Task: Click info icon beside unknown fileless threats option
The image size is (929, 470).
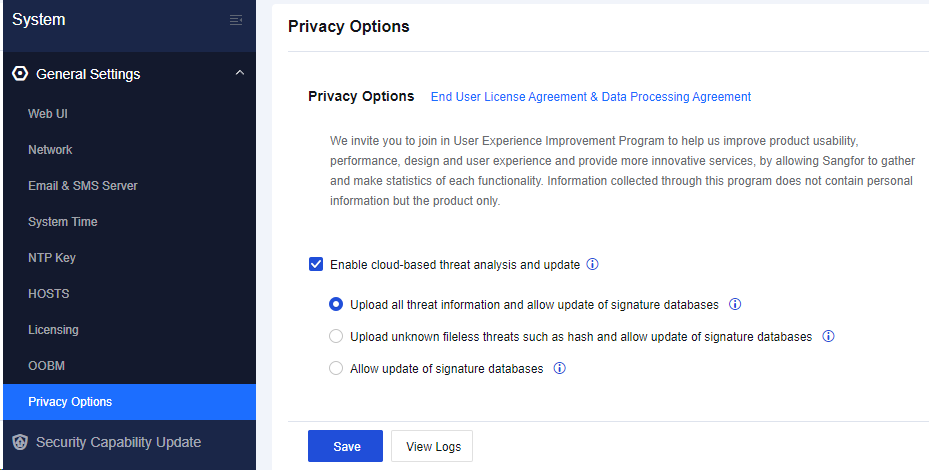Action: pos(828,337)
